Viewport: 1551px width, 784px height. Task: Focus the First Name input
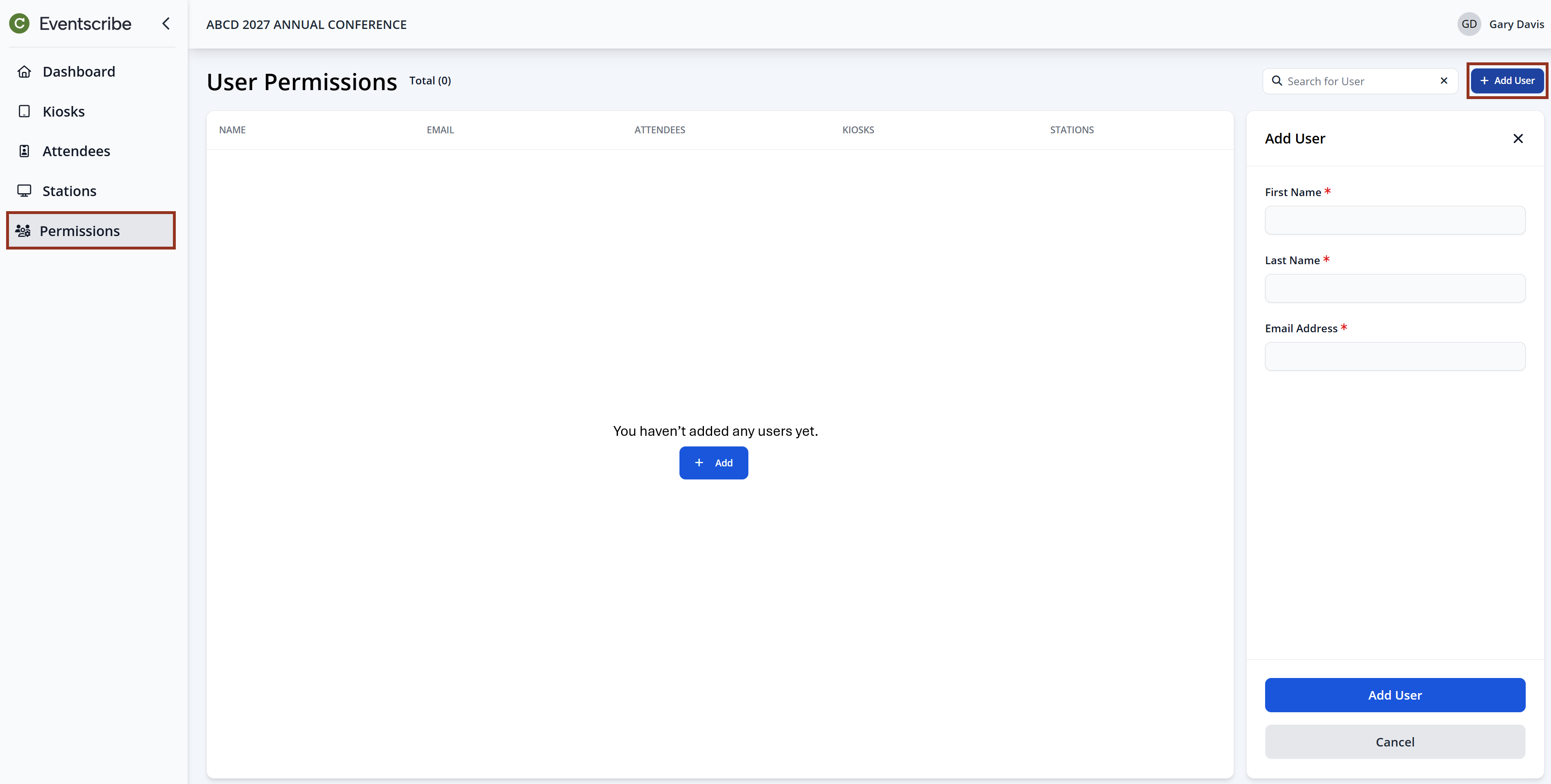click(1394, 220)
